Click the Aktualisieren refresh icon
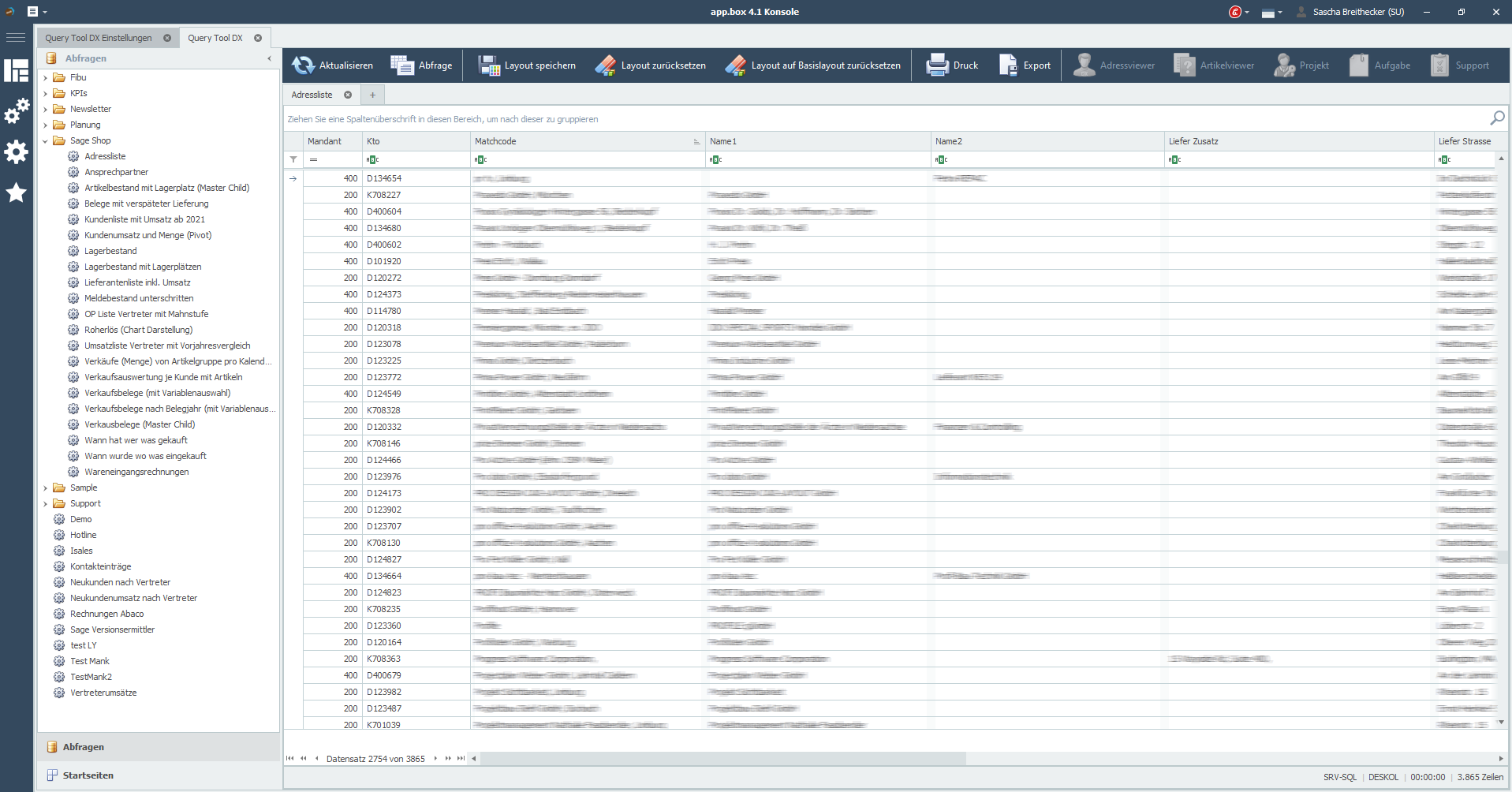This screenshot has width=1512, height=792. click(x=303, y=65)
